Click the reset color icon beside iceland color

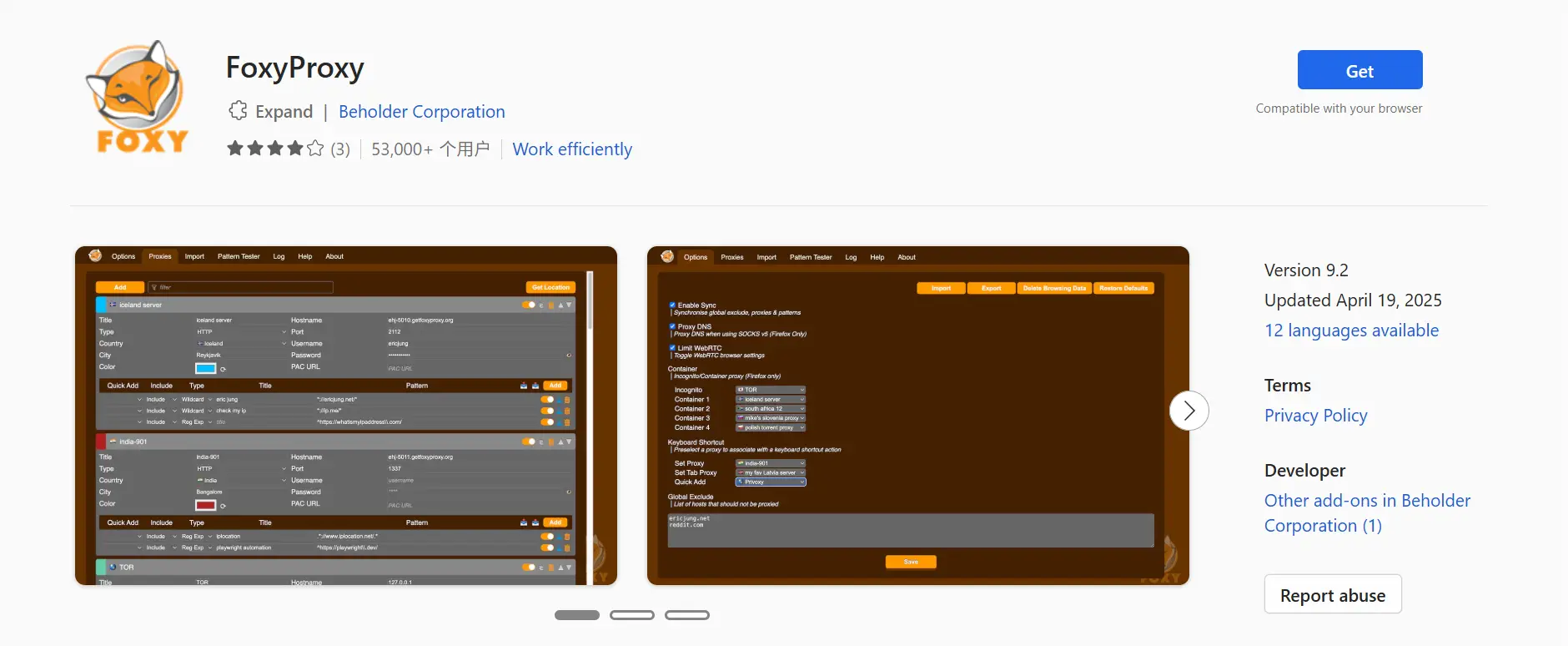224,369
